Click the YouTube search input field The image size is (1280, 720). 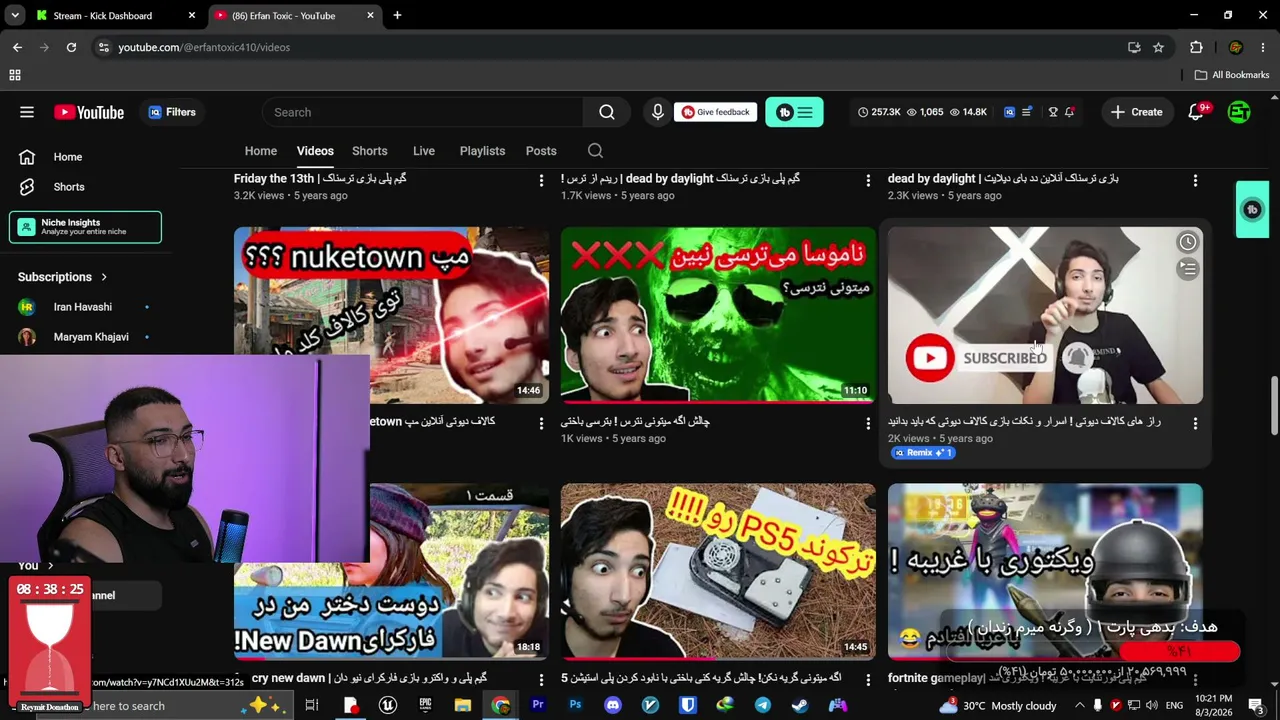(422, 112)
